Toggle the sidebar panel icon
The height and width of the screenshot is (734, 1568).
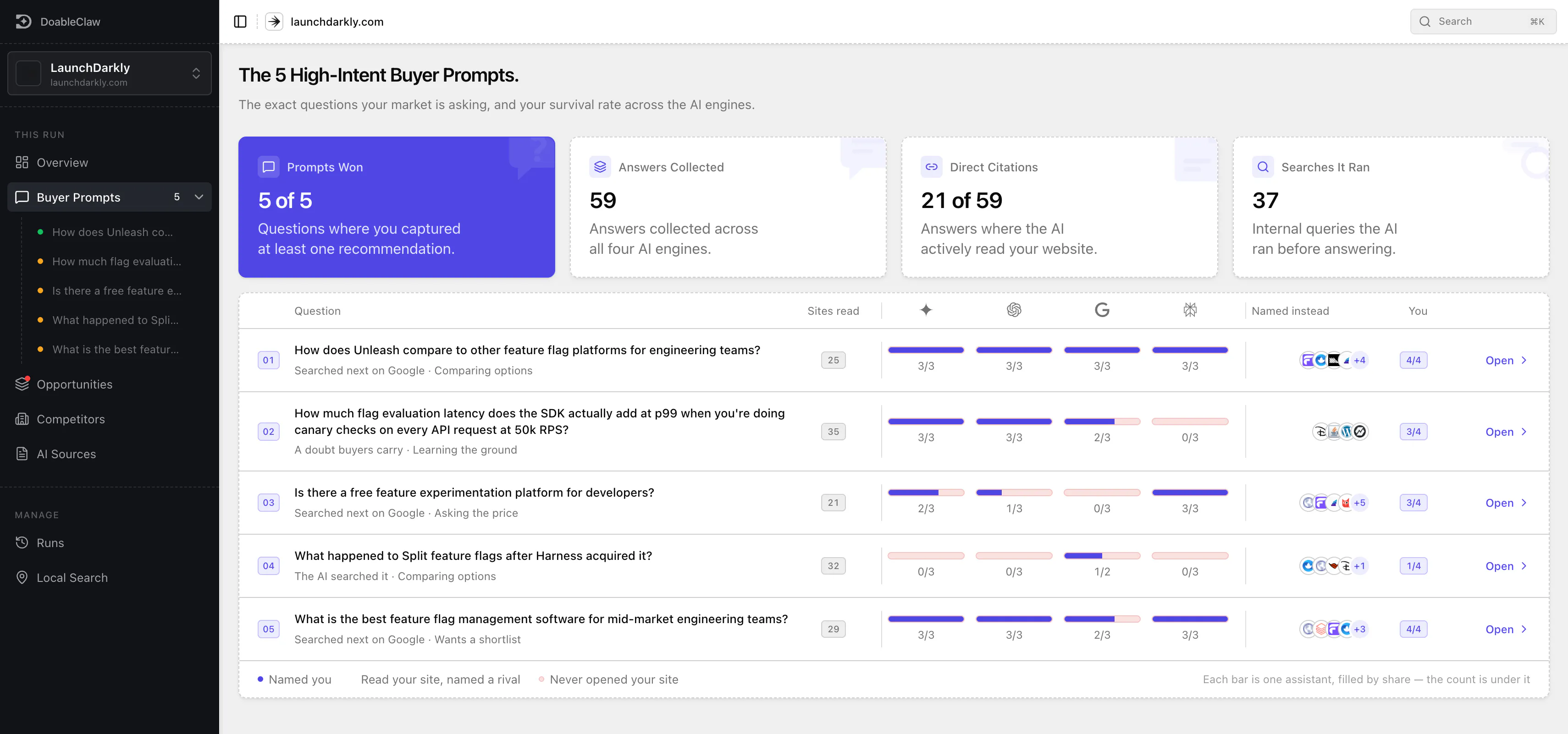240,22
